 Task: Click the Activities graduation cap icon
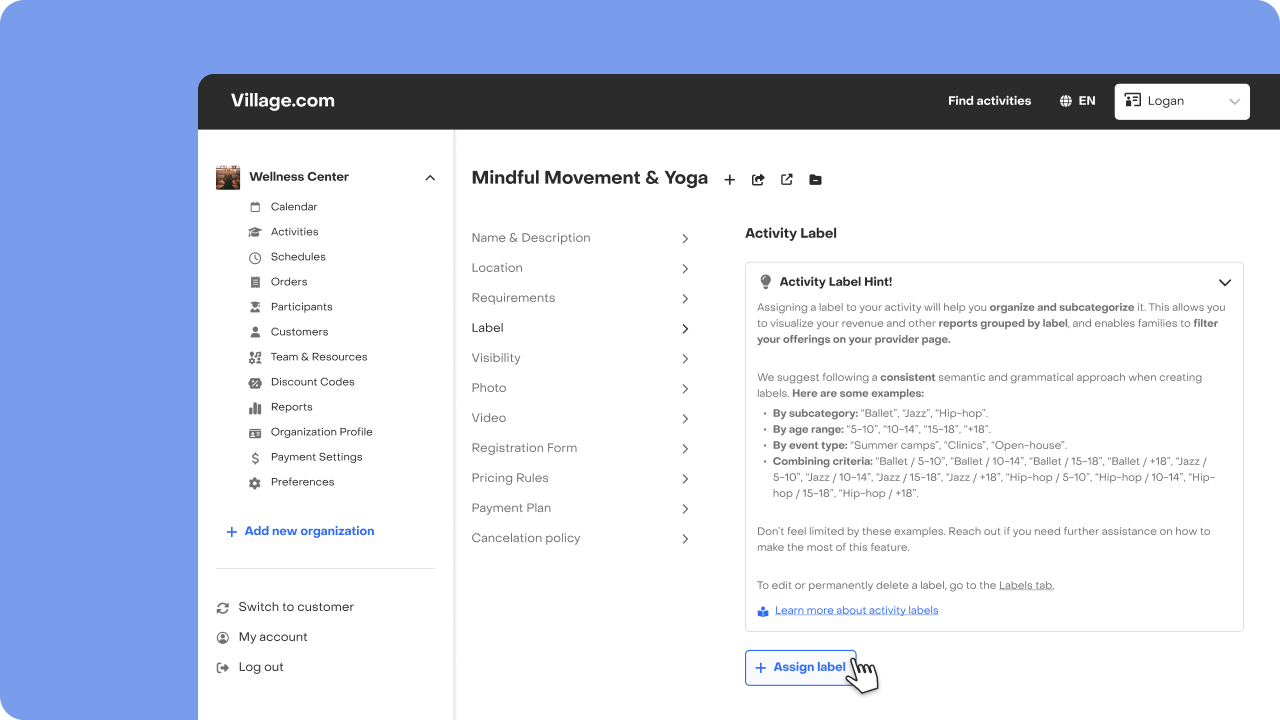coord(255,232)
